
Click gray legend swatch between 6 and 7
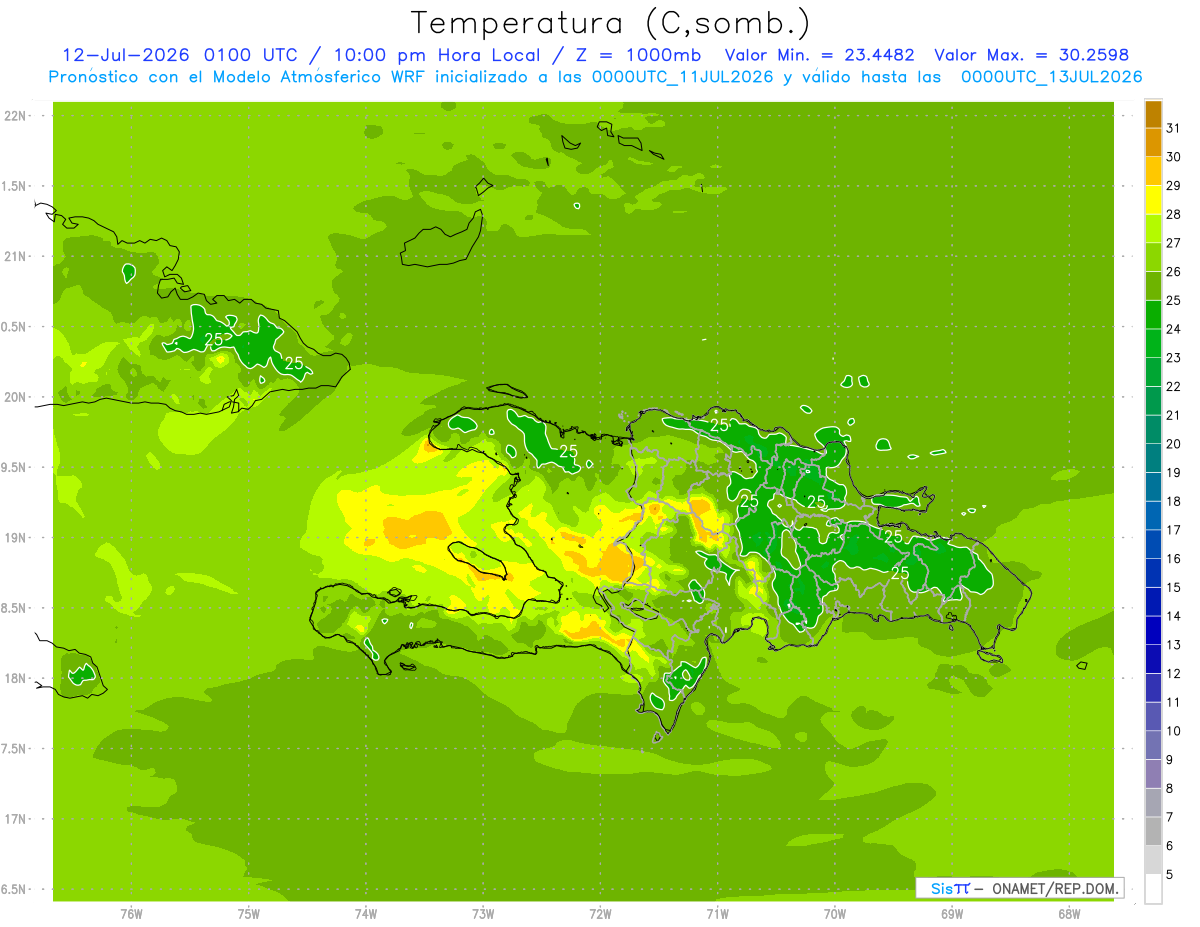pos(1153,832)
